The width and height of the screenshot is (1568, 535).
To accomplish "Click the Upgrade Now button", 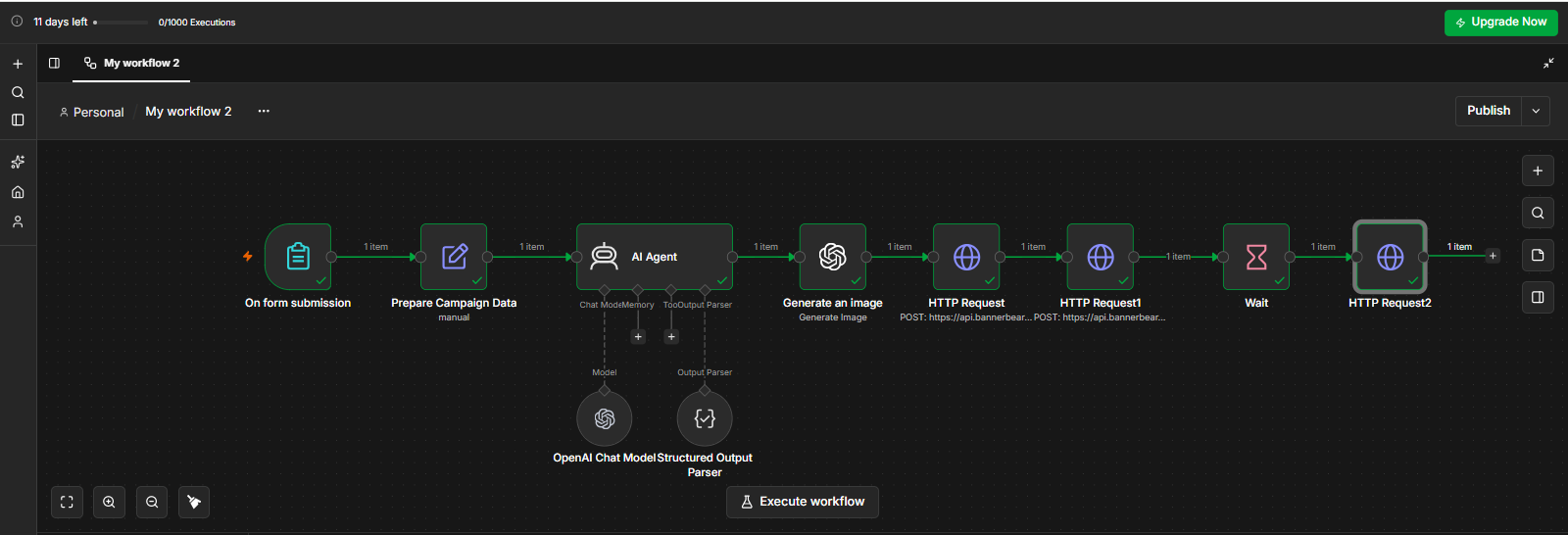I will point(1500,22).
